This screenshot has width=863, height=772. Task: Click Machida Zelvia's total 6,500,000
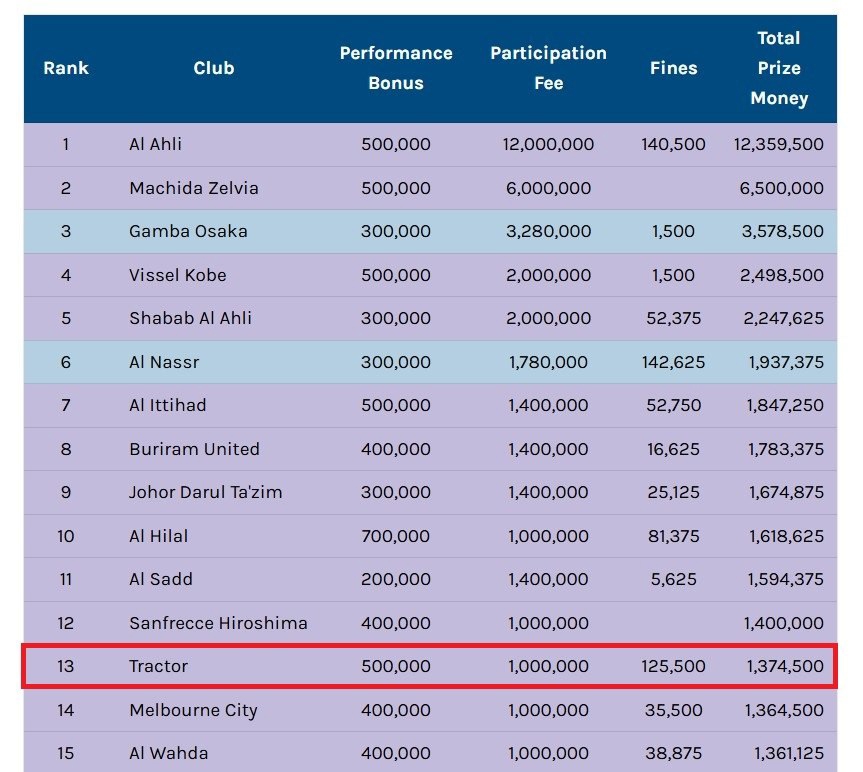click(782, 188)
